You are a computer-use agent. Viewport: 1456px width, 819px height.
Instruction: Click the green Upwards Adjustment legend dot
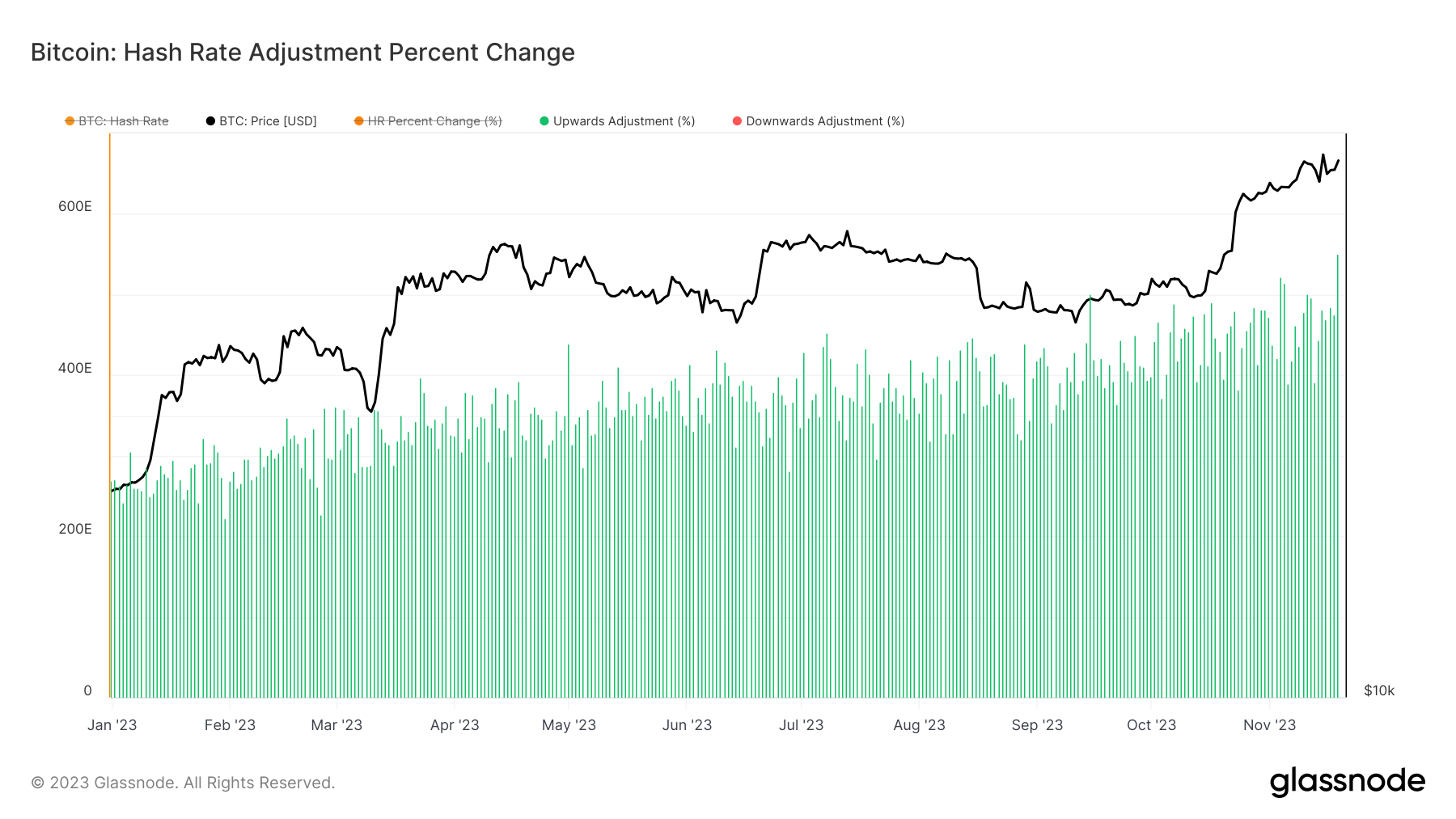544,121
